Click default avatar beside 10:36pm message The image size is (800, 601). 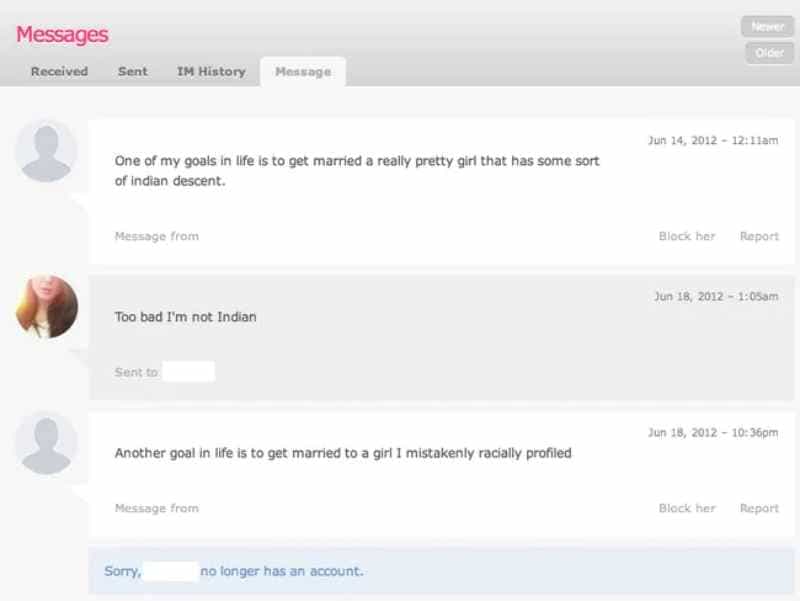click(x=46, y=443)
